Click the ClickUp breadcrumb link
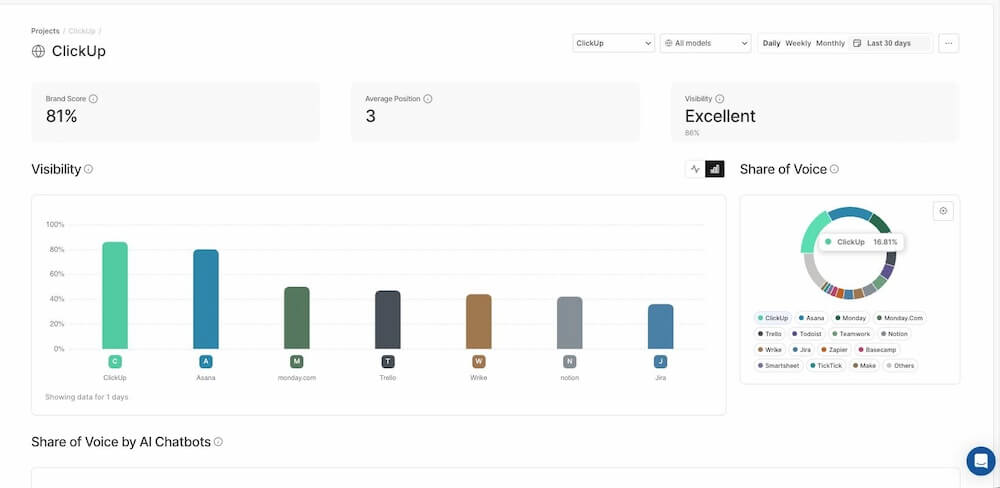Viewport: 1000px width, 488px height. click(82, 31)
